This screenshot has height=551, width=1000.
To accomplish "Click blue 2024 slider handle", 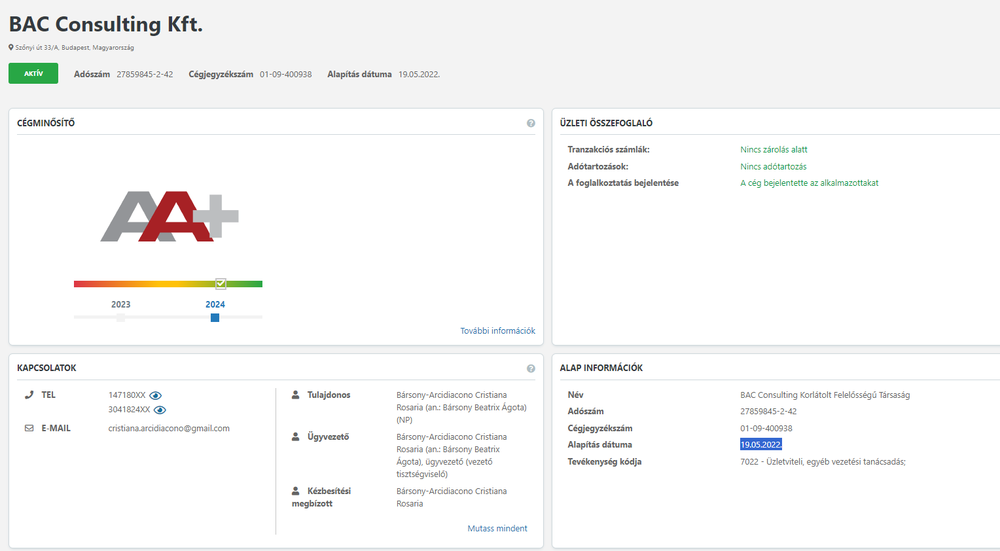I will click(x=215, y=318).
